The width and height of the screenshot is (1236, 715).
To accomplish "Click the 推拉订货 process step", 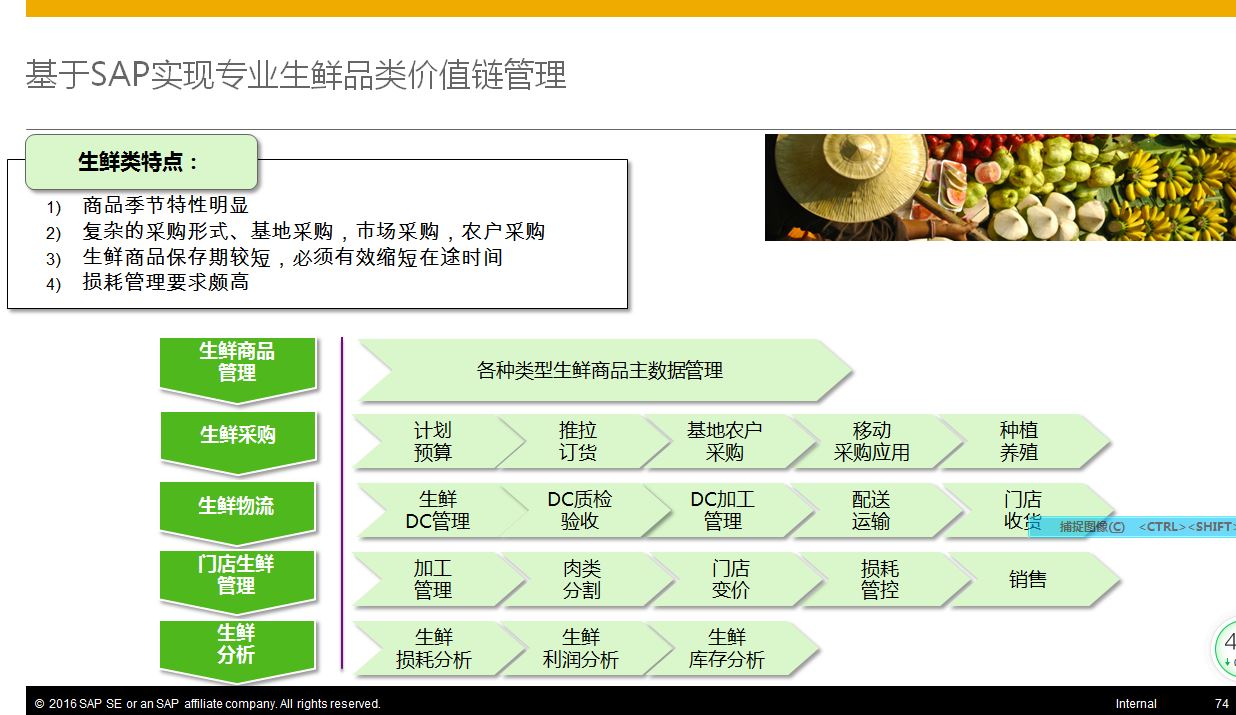I will pyautogui.click(x=583, y=441).
